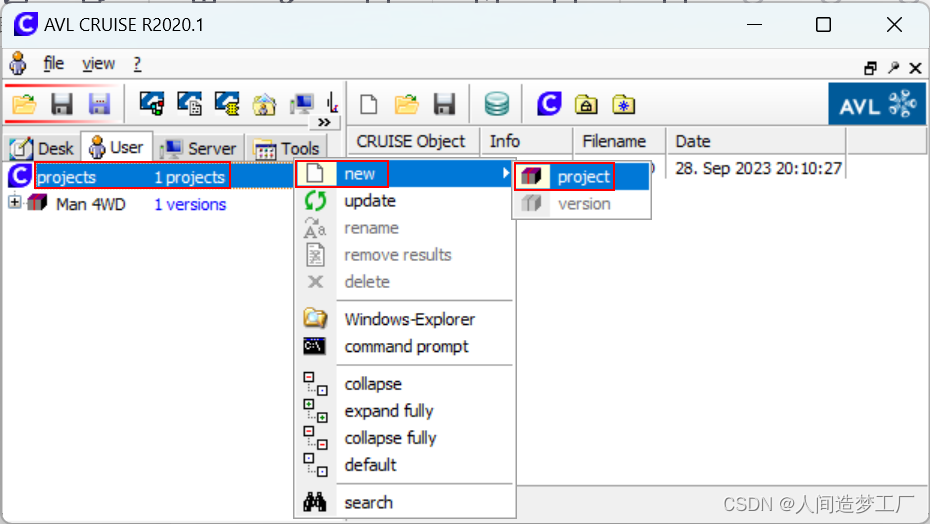Open the file menu

click(53, 63)
